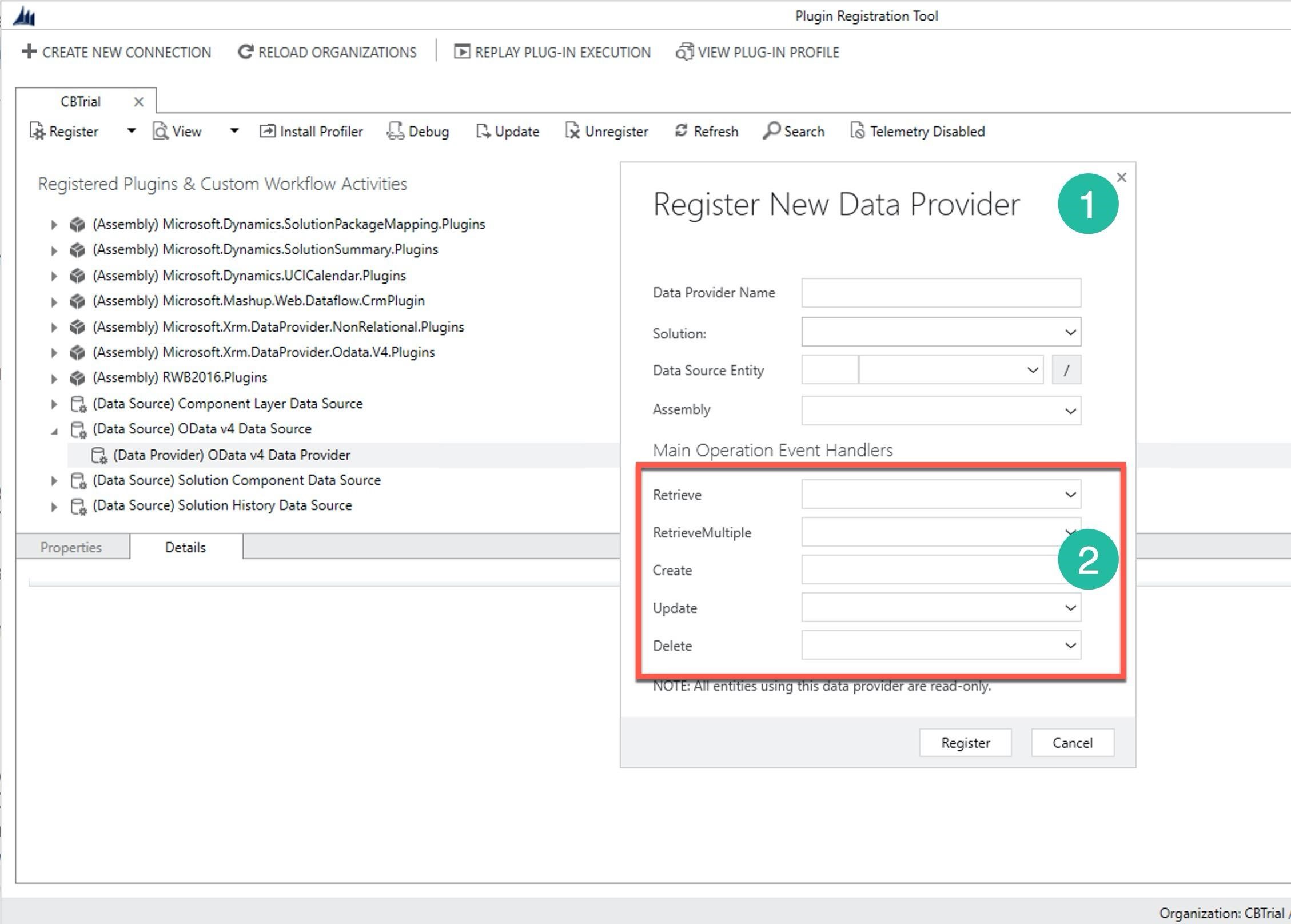Image resolution: width=1291 pixels, height=924 pixels.
Task: Click the Cancel button in dialog
Action: (x=1073, y=743)
